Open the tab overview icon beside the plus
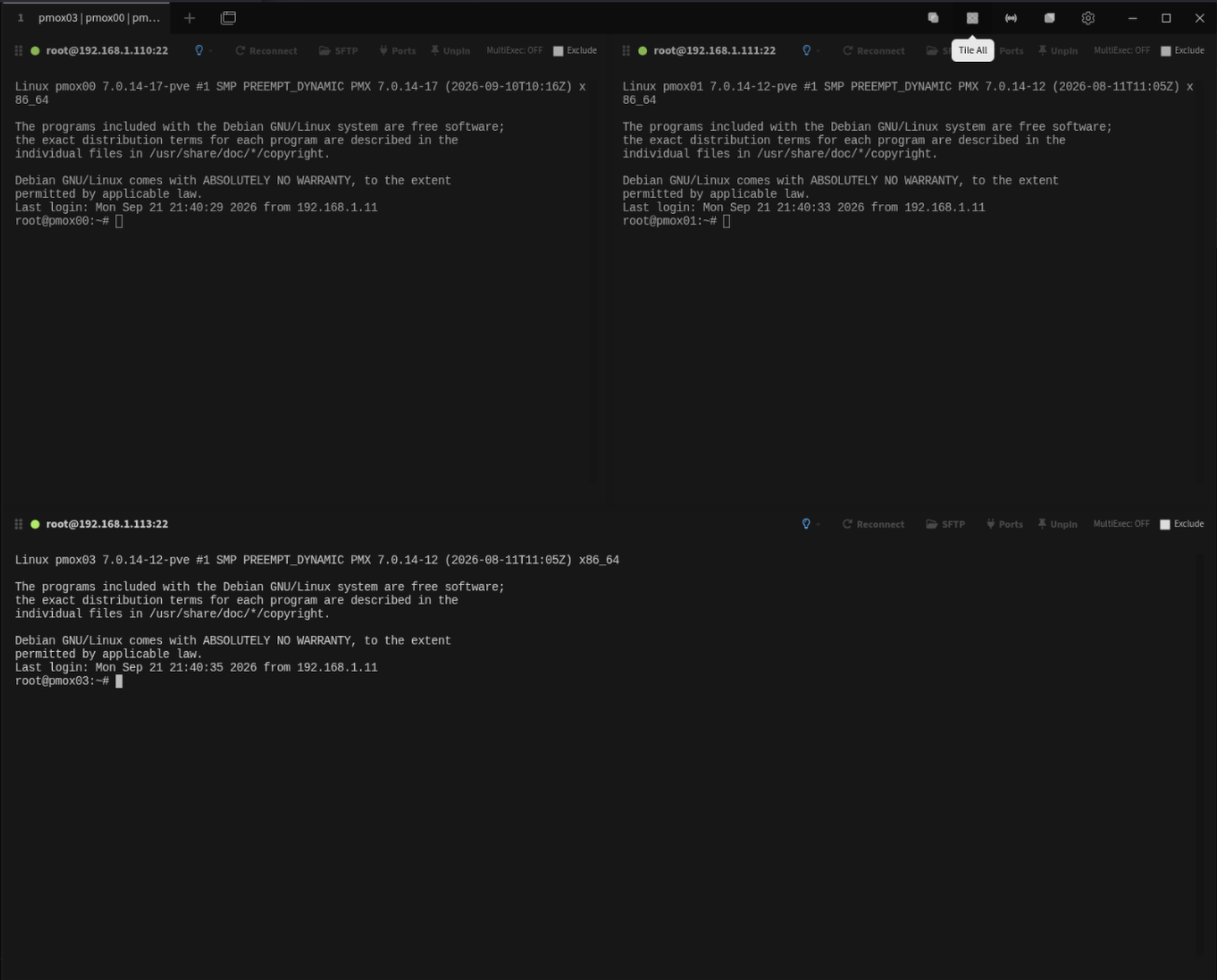Screen dimensions: 1217x980 pos(227,18)
